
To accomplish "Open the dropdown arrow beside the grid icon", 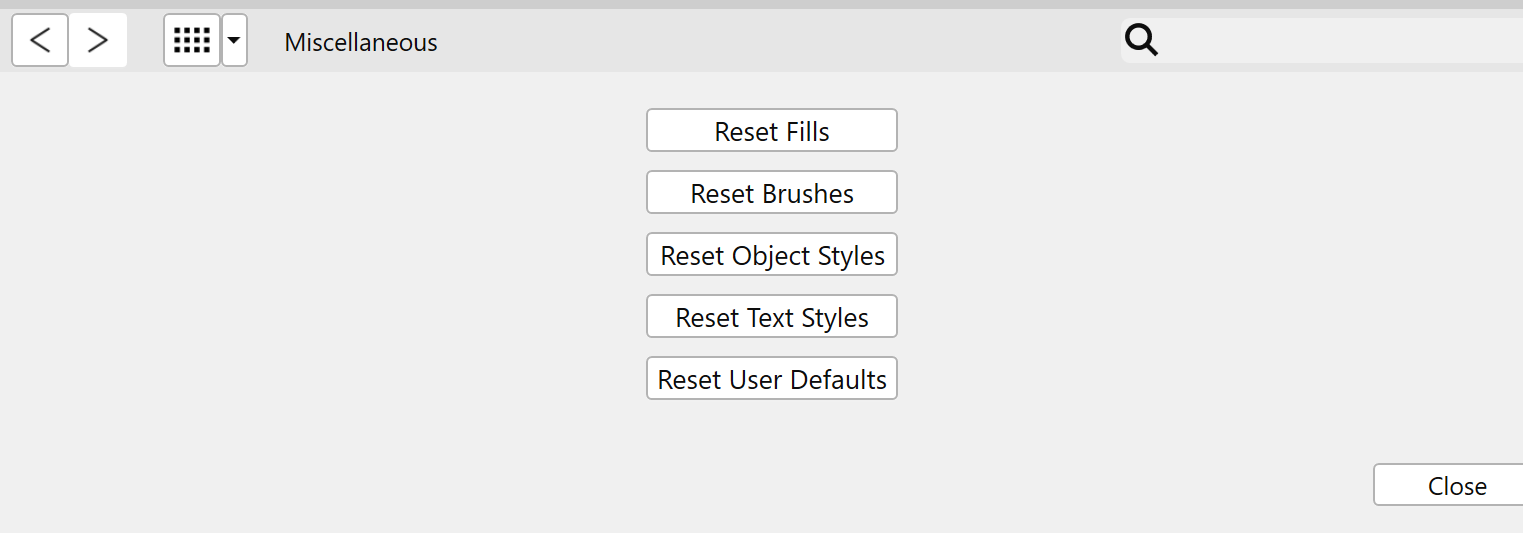I will [x=234, y=40].
